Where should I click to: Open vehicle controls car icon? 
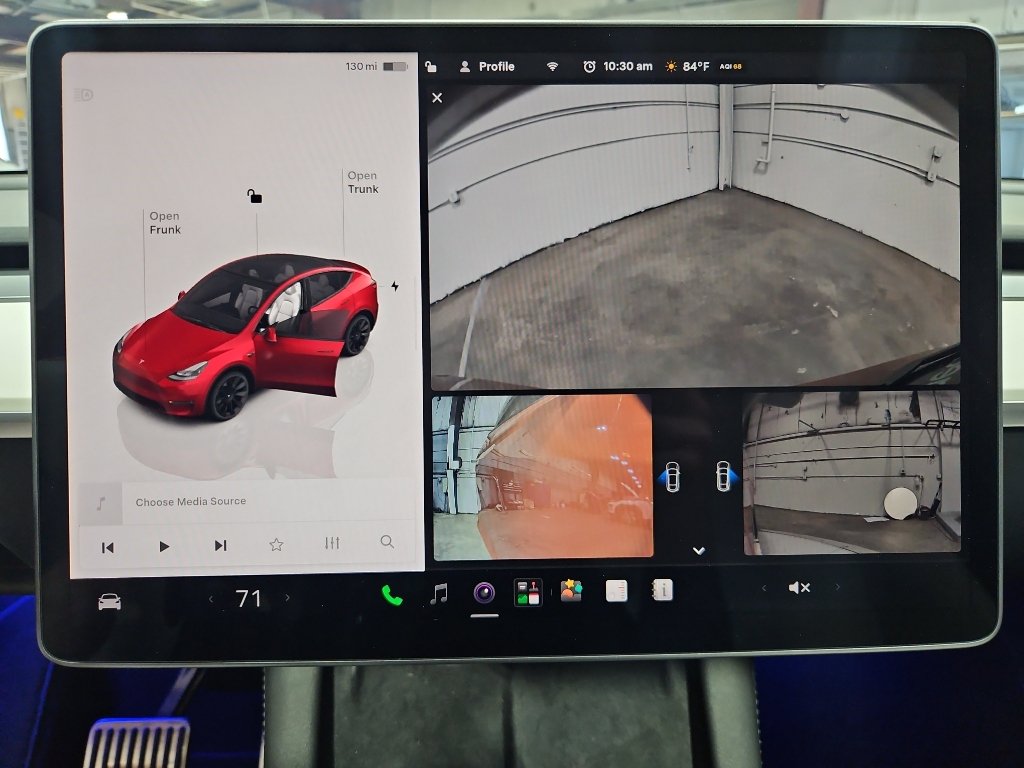click(x=109, y=601)
